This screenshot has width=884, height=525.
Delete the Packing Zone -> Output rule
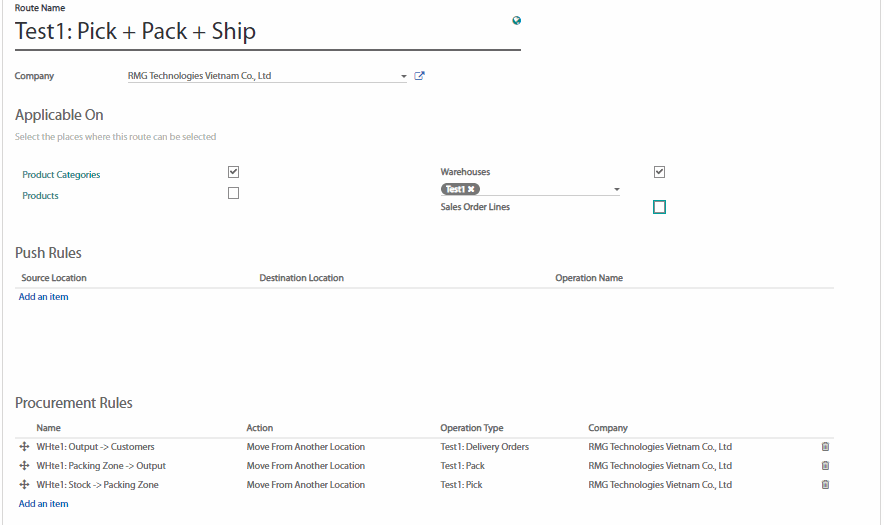tap(825, 466)
